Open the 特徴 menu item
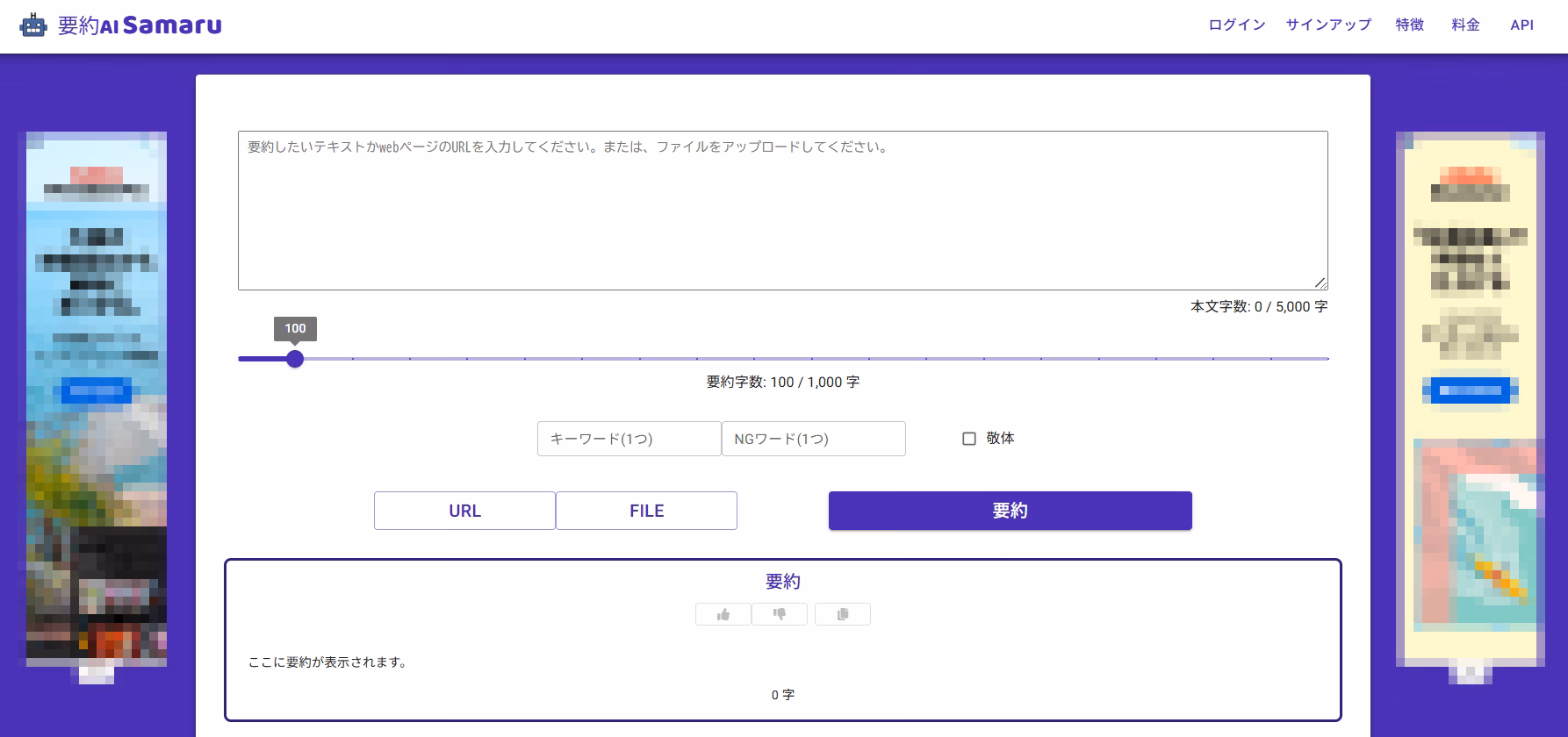 tap(1409, 25)
